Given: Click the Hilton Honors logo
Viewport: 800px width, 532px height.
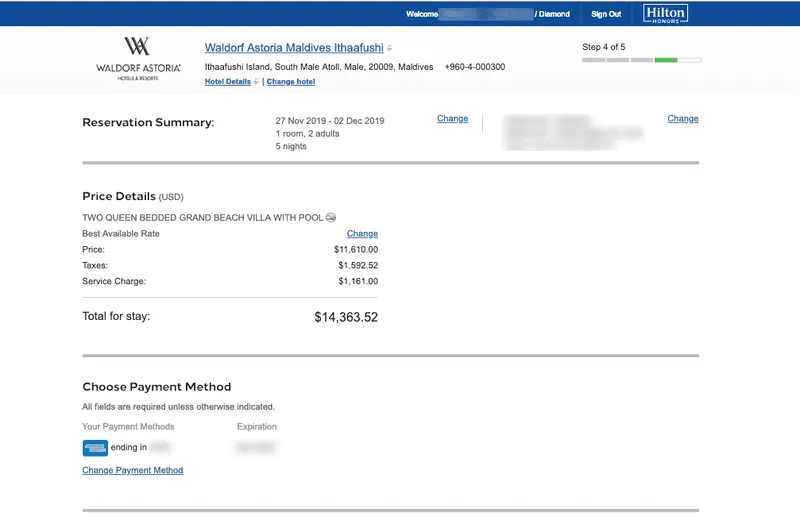Looking at the screenshot, I should pyautogui.click(x=665, y=14).
